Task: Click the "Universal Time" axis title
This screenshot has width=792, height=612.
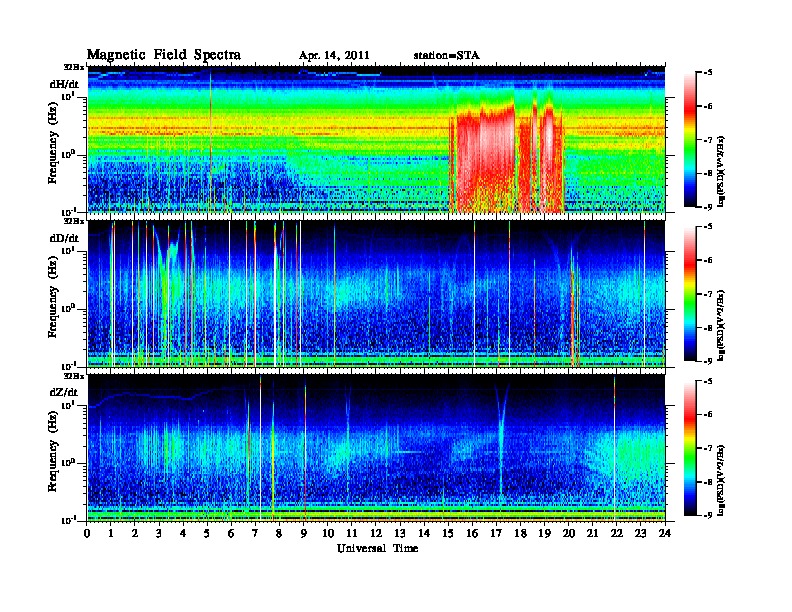Action: 377,548
